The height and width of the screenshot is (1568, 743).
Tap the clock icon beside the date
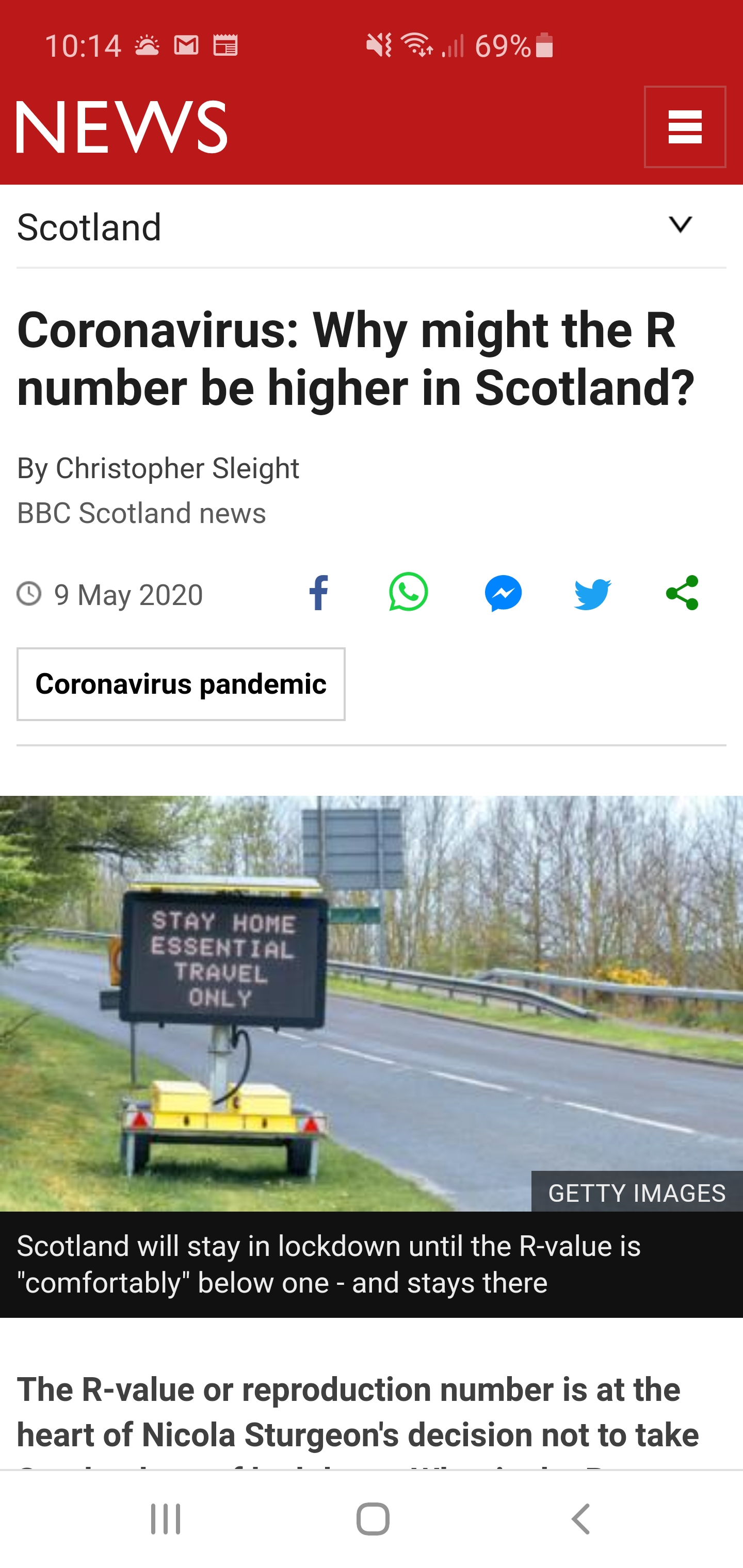(x=28, y=593)
